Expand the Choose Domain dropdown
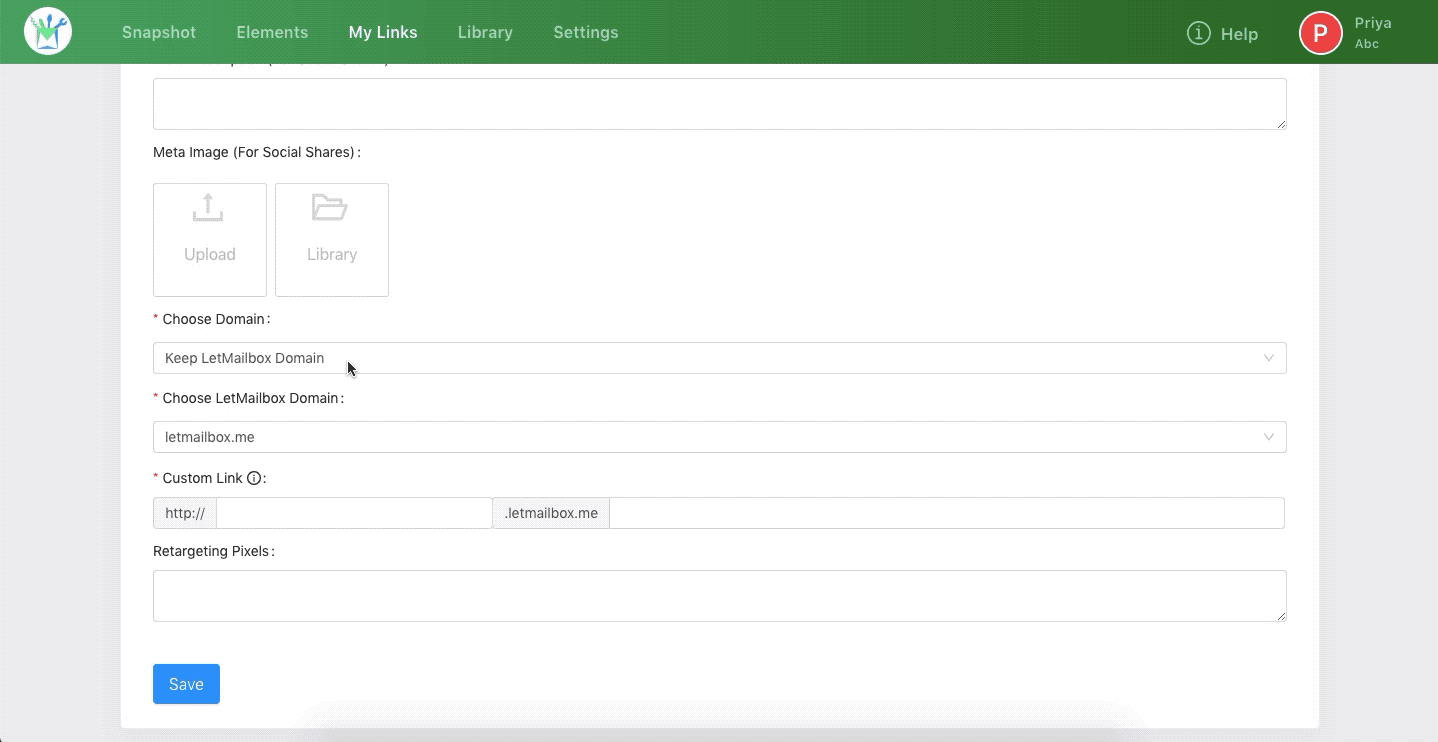The width and height of the screenshot is (1438, 742). (720, 358)
